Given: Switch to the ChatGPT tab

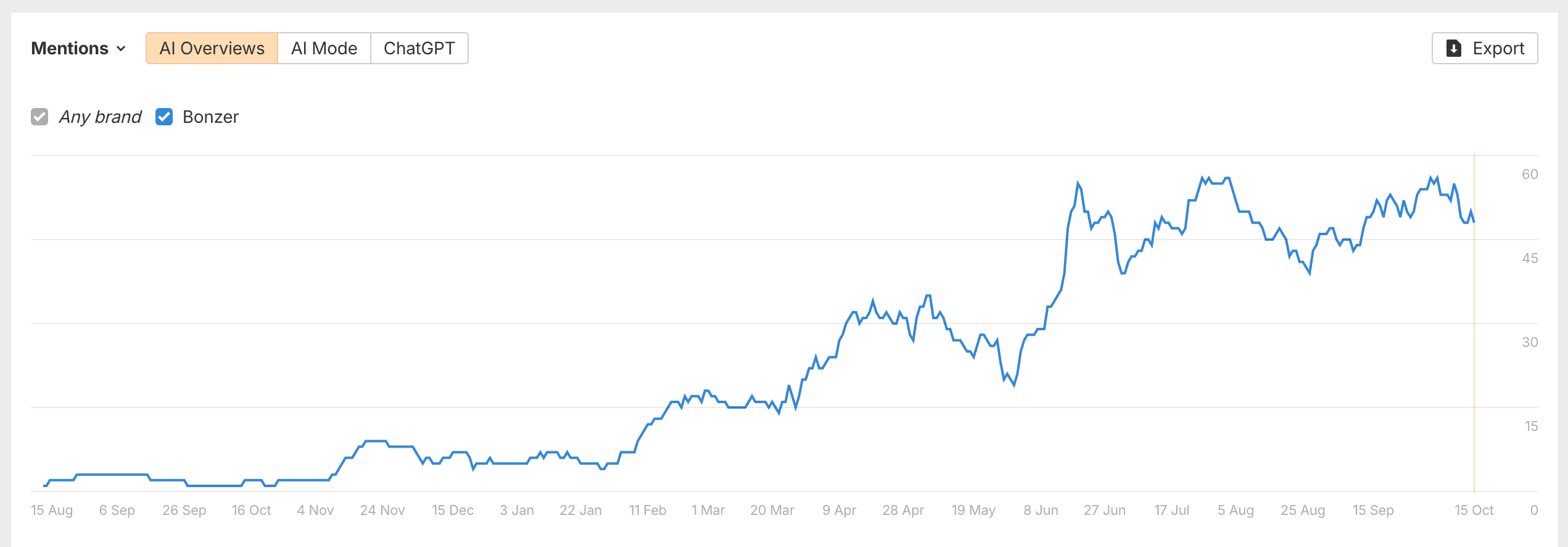Looking at the screenshot, I should (x=419, y=48).
